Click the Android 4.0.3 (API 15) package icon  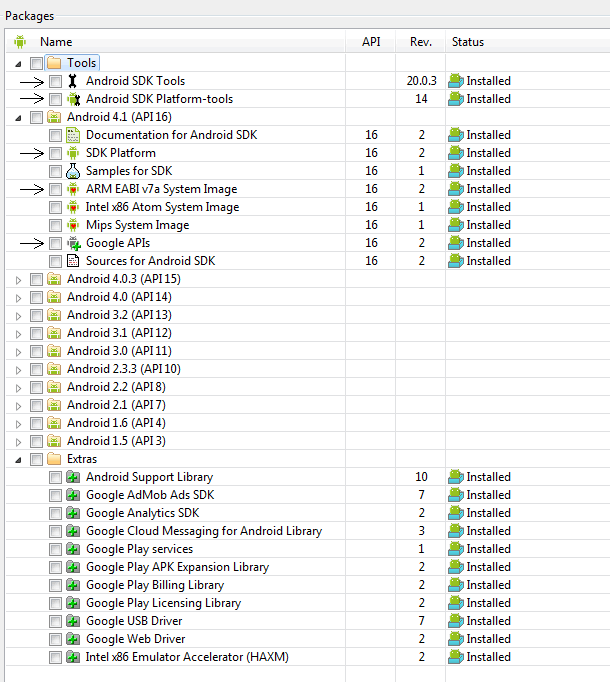tap(54, 279)
